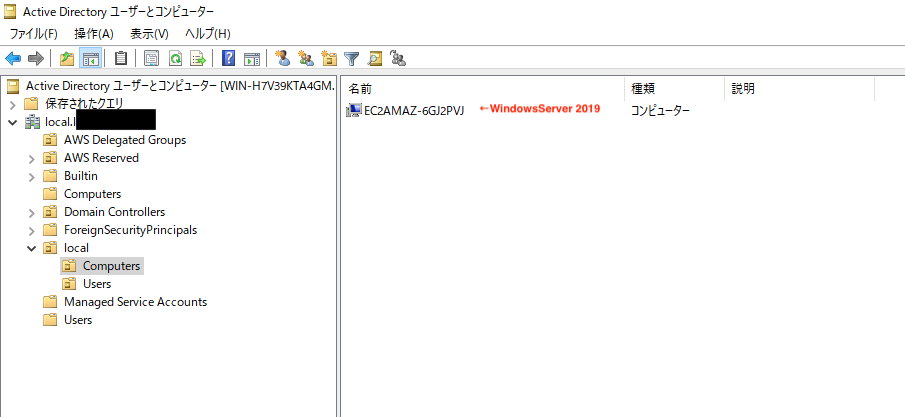
Task: Create a new user with toolbar icon
Action: click(x=283, y=58)
